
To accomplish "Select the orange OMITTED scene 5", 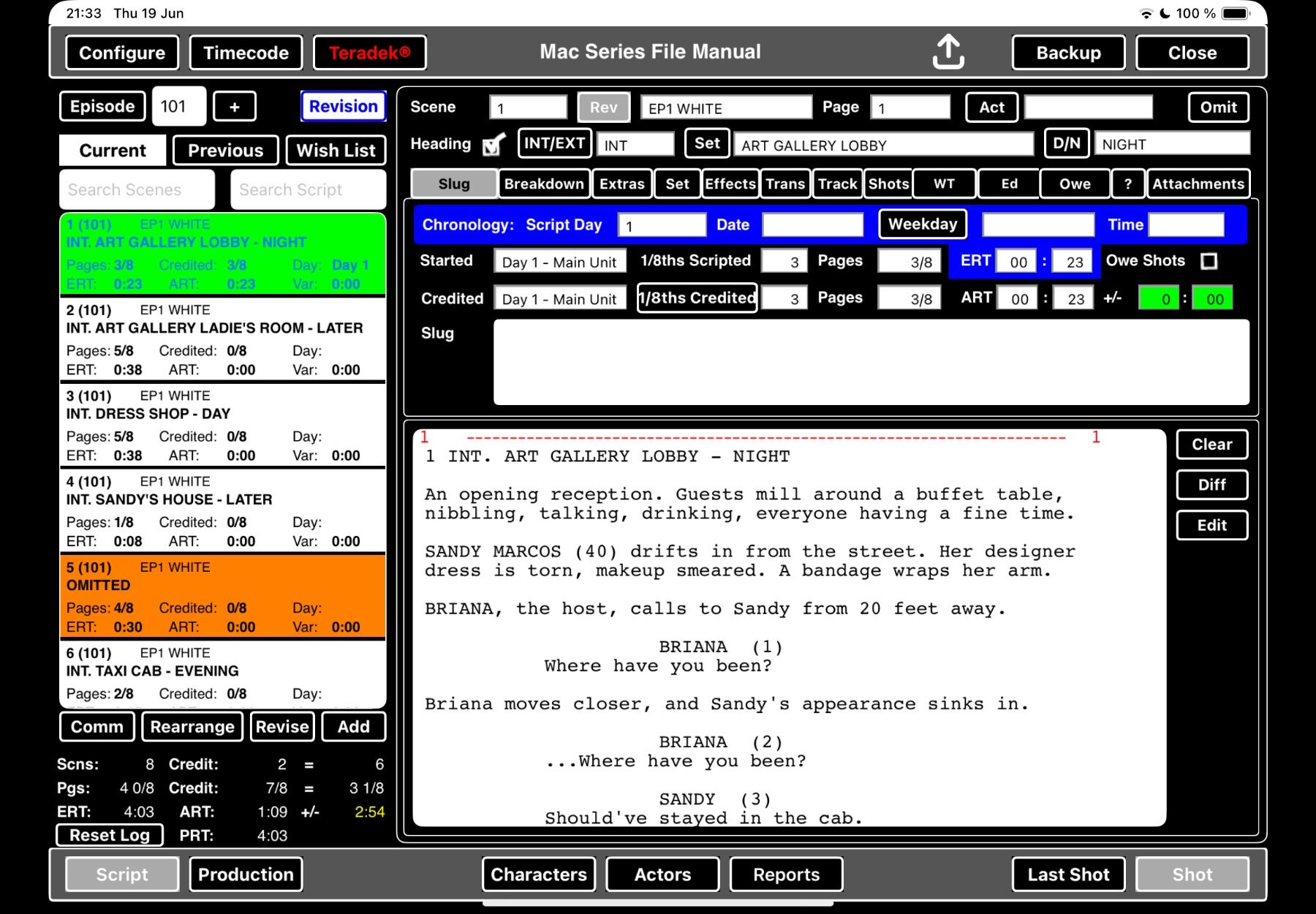I will pyautogui.click(x=223, y=597).
